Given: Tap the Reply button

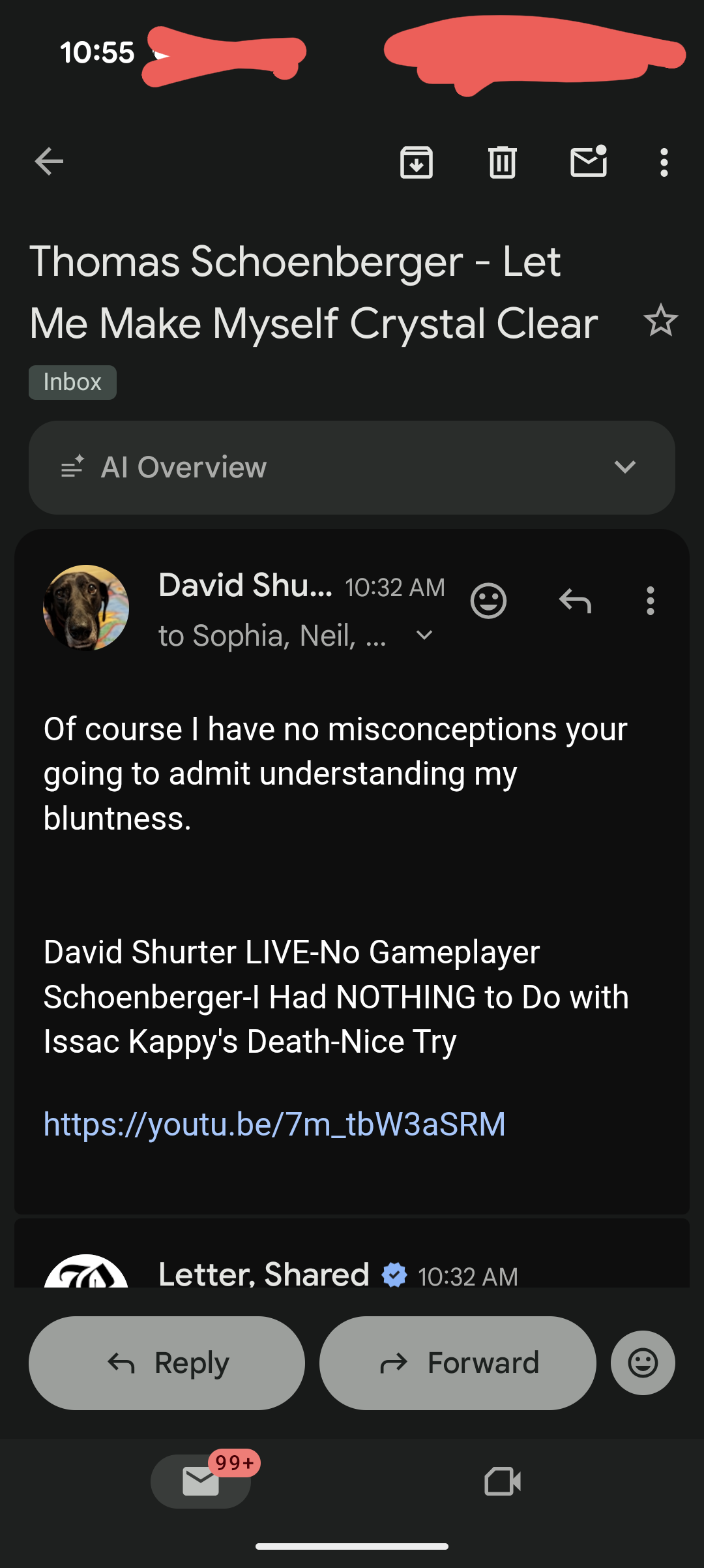Looking at the screenshot, I should [x=167, y=1363].
